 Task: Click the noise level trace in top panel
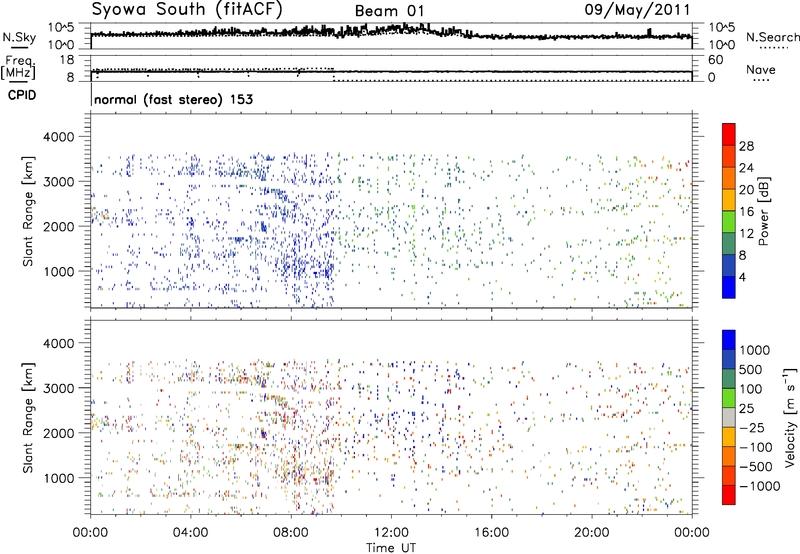tap(391, 32)
